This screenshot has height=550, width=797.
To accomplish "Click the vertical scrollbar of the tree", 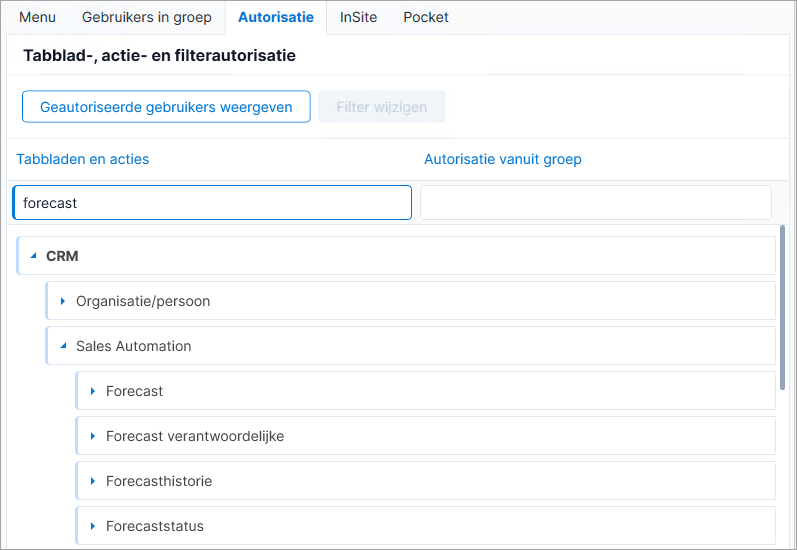I will point(782,308).
